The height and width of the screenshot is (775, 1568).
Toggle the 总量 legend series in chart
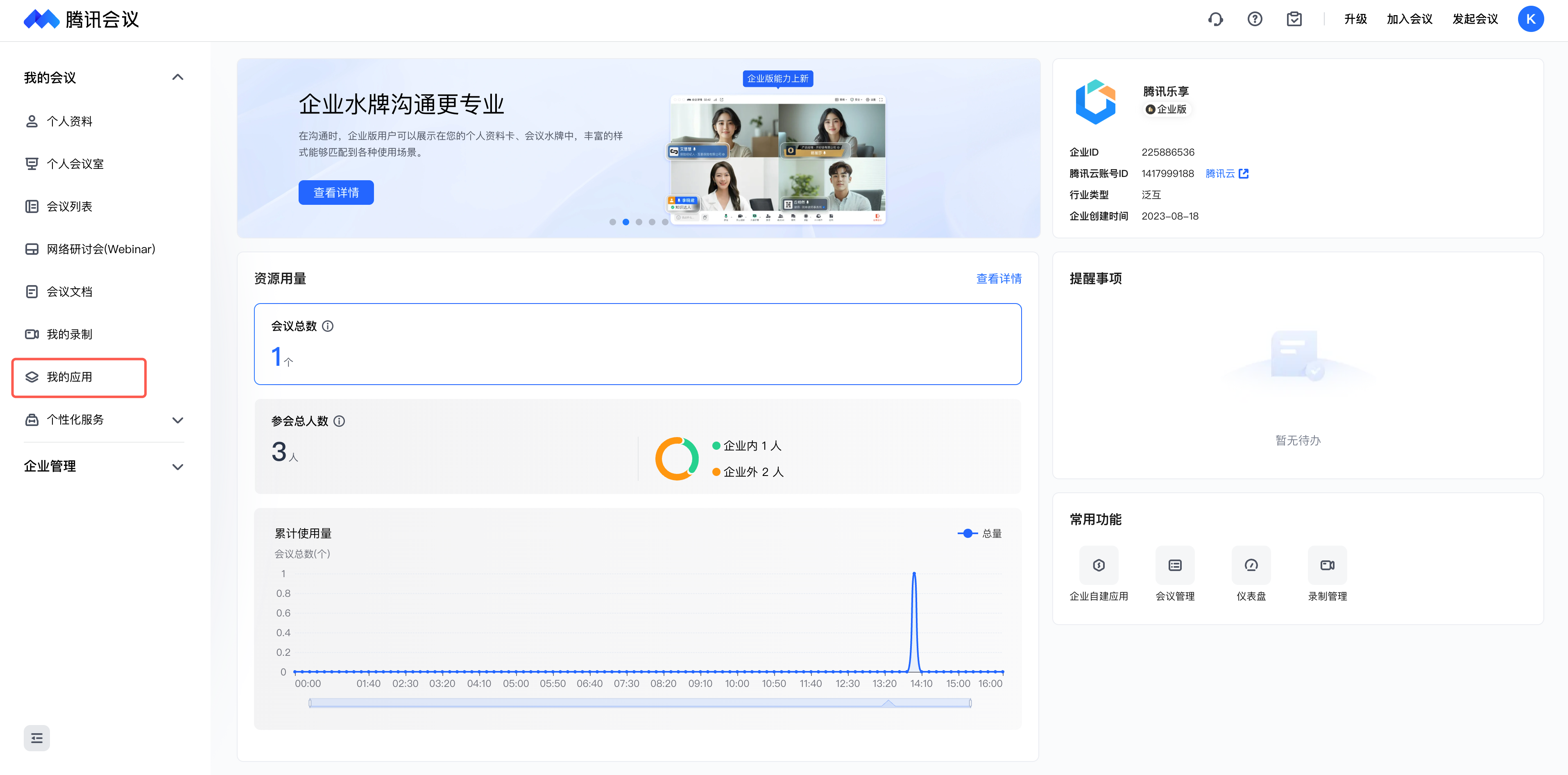click(x=979, y=533)
